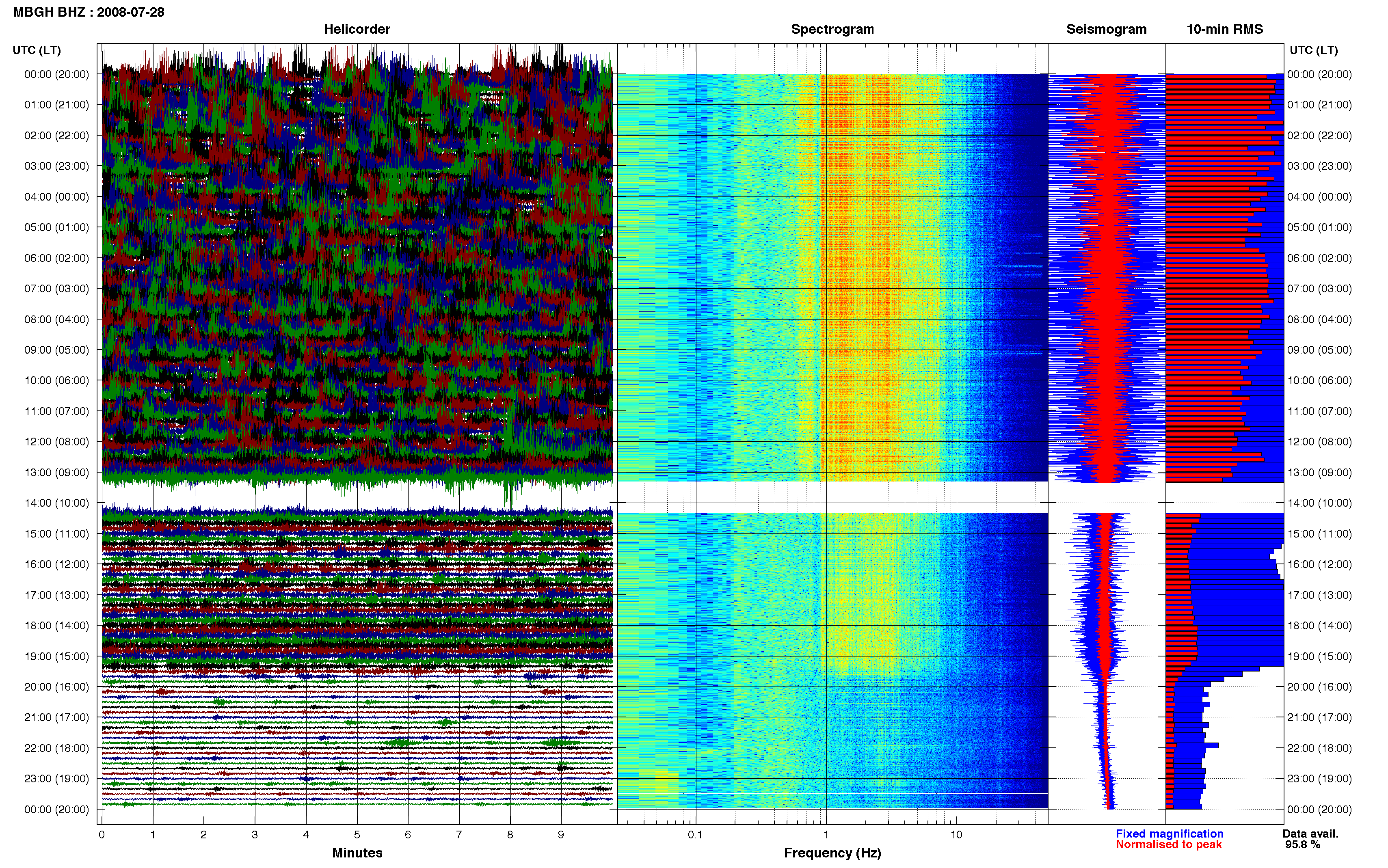Click left time label 03:00 (23:00)
1388x868 pixels.
(x=57, y=166)
